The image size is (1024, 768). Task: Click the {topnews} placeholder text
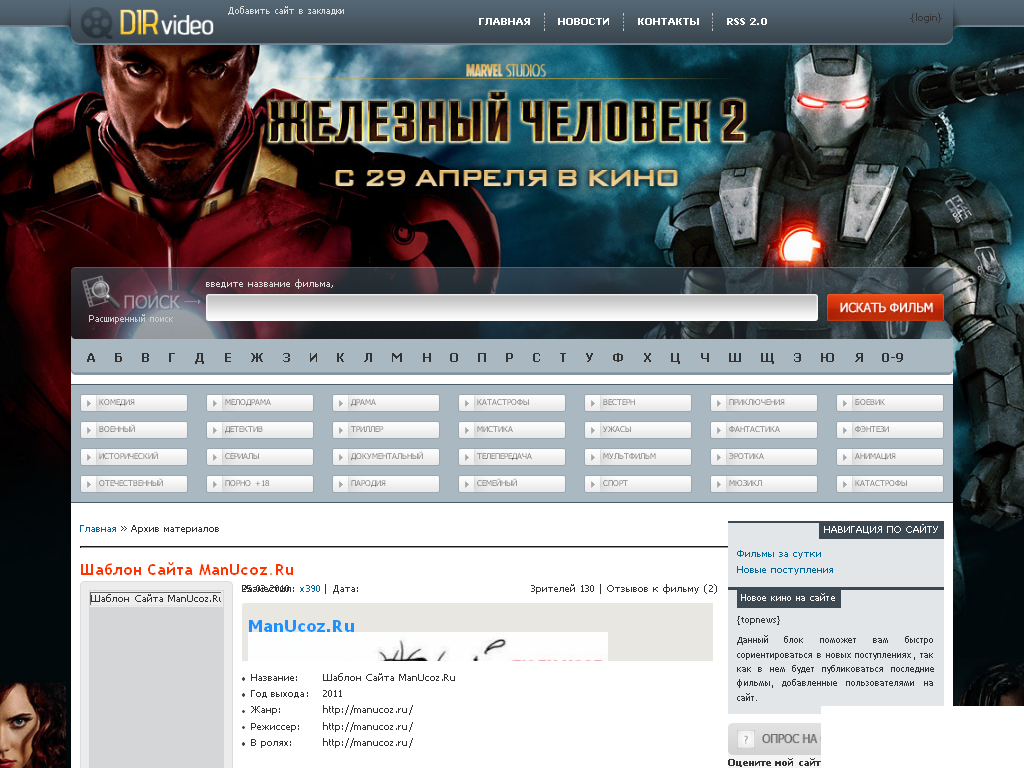point(758,620)
